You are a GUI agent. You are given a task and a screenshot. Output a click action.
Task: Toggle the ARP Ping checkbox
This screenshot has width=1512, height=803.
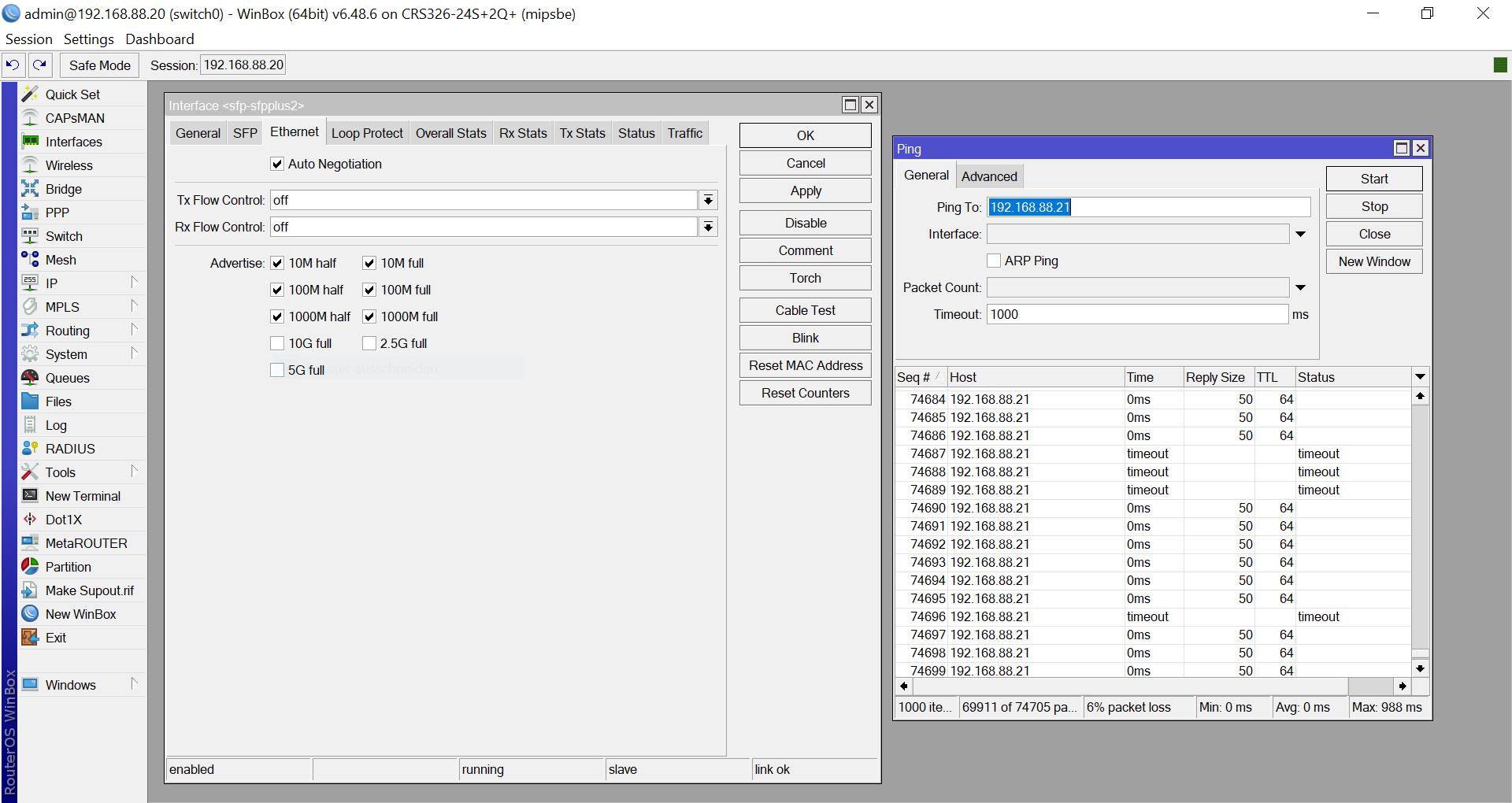click(994, 261)
